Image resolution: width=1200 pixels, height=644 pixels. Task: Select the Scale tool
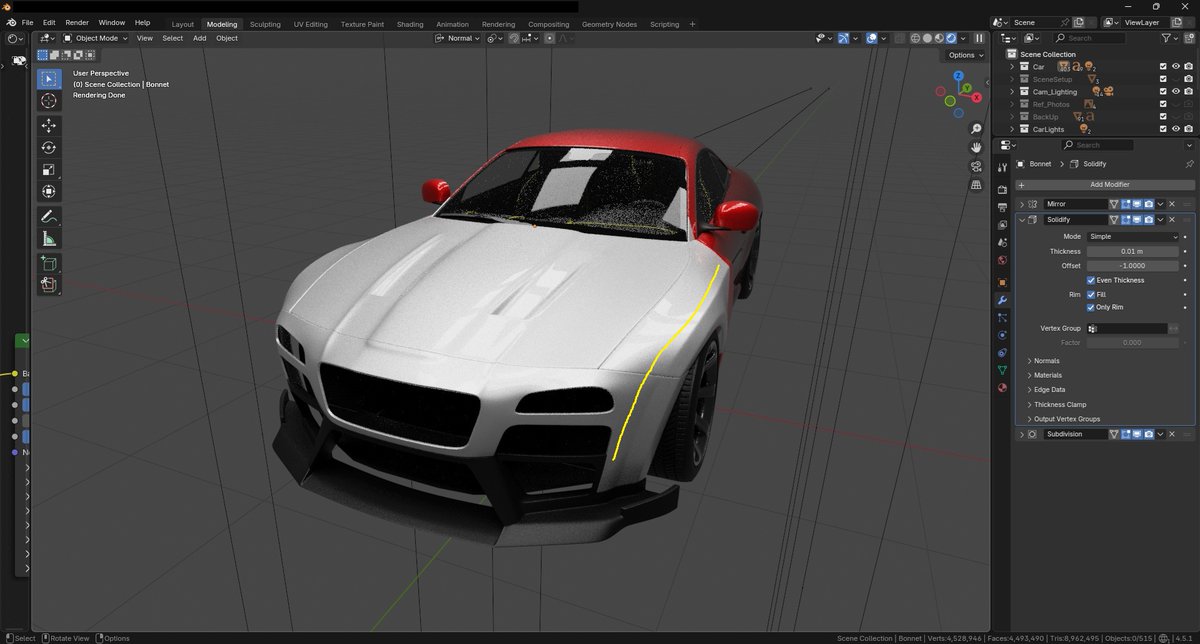coord(48,169)
